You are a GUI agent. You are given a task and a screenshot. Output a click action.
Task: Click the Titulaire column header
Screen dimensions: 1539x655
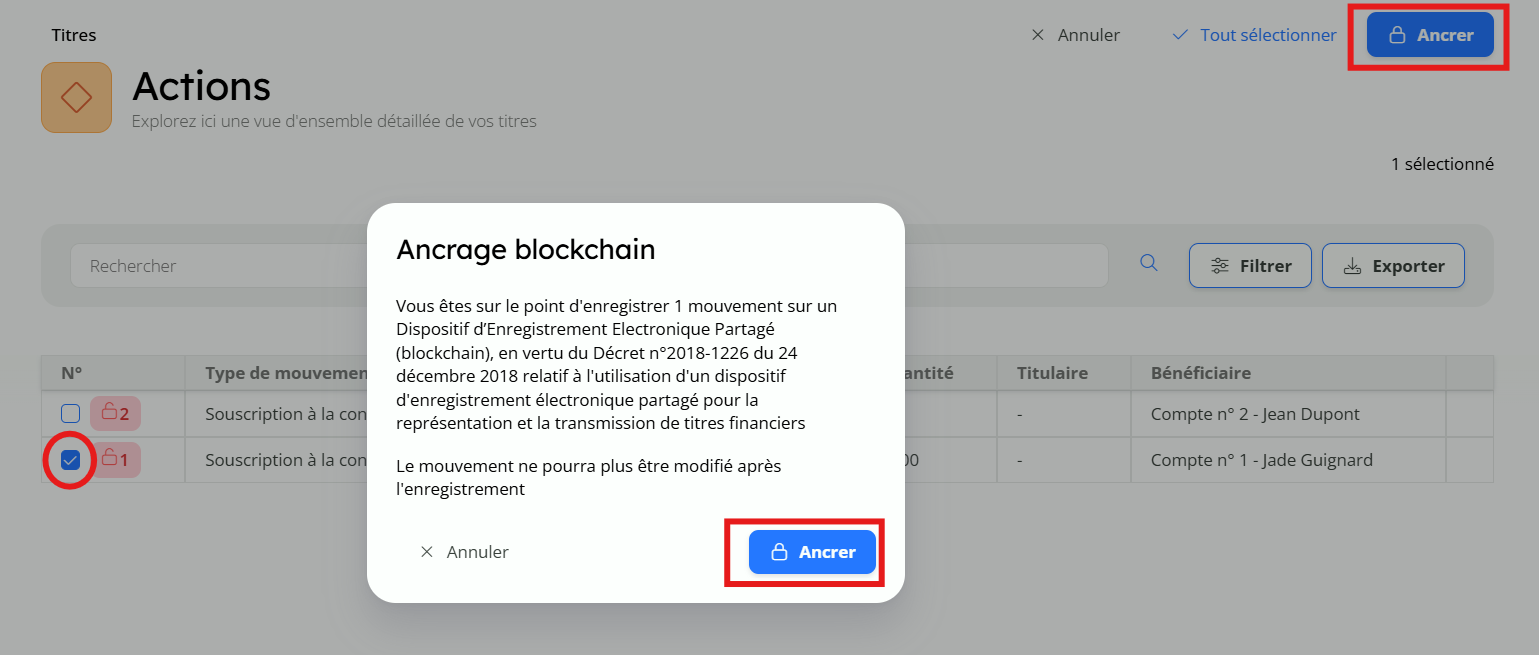1052,373
